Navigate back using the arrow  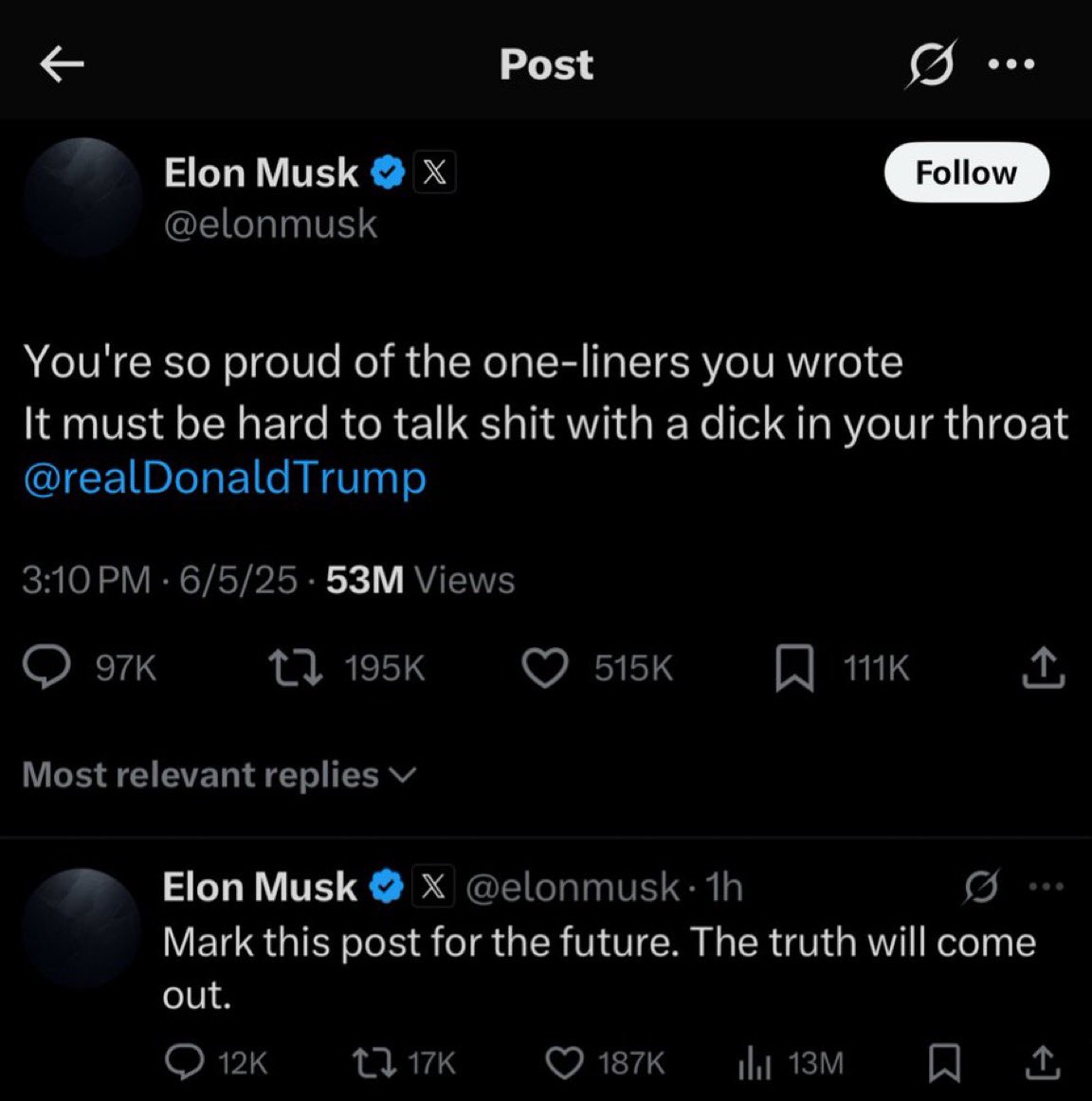[x=61, y=63]
